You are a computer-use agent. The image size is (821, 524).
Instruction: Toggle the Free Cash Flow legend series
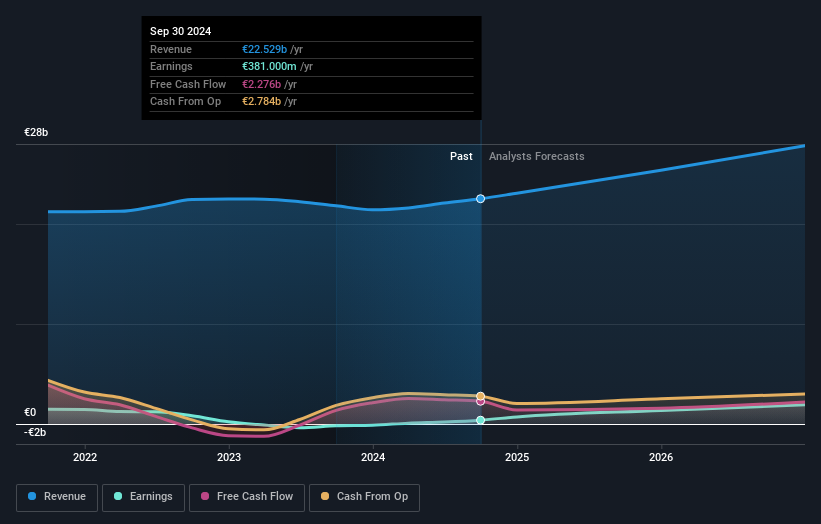247,497
